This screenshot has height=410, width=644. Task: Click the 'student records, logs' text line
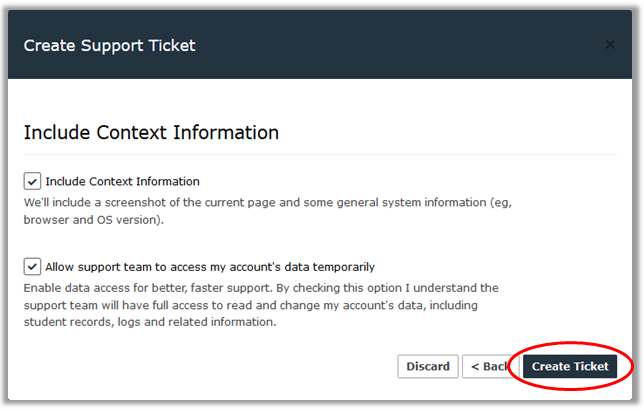150,322
